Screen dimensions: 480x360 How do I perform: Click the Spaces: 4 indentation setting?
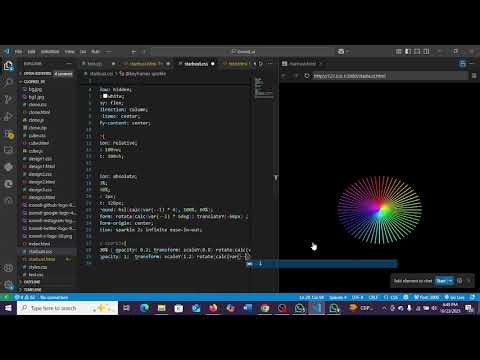tap(337, 297)
